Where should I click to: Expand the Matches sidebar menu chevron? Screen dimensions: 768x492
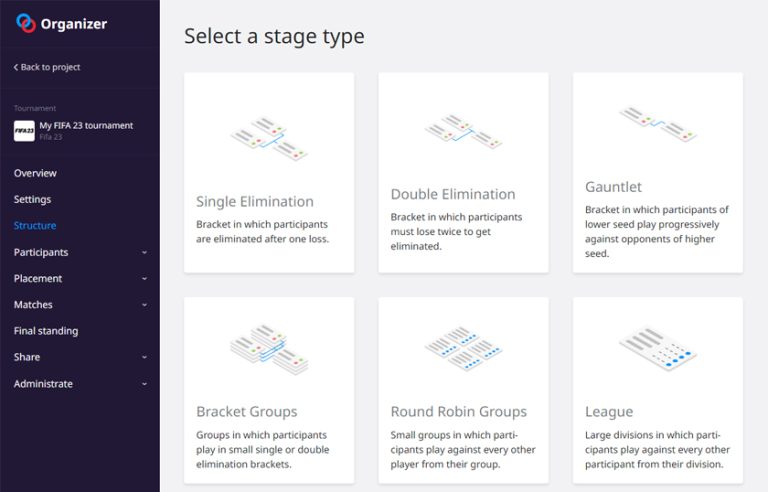pos(145,305)
